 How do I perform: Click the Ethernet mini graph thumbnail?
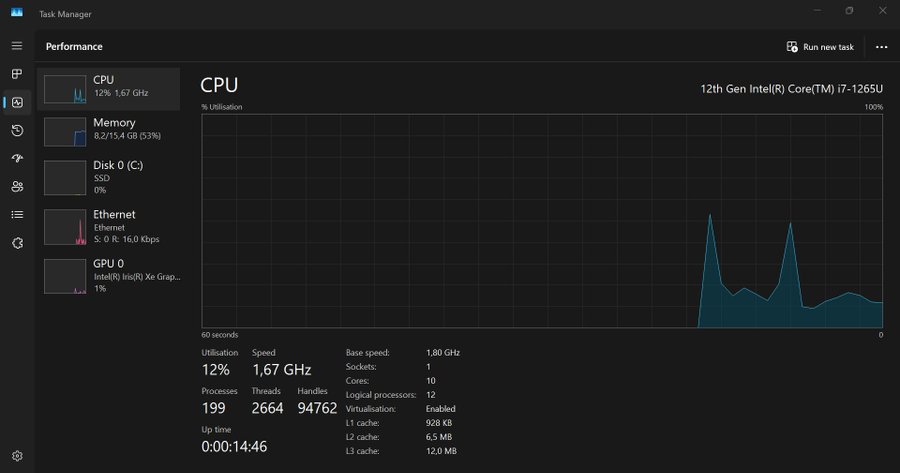(x=65, y=228)
